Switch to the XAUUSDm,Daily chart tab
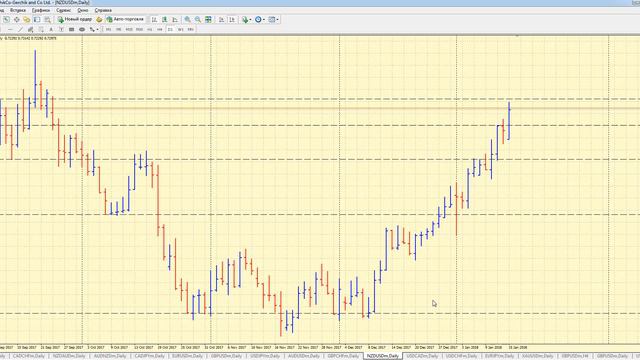The height and width of the screenshot is (360, 640). pos(537,356)
